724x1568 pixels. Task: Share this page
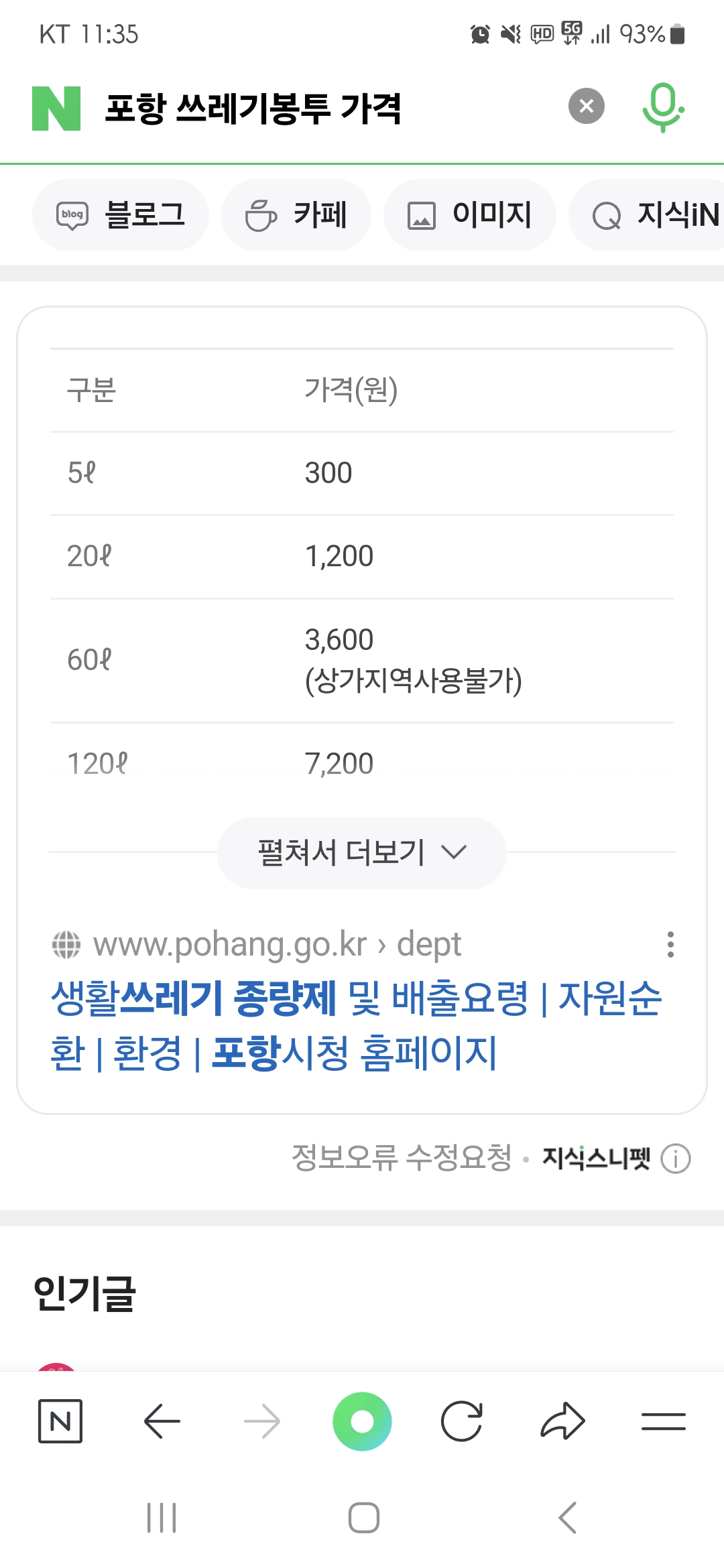[562, 1421]
